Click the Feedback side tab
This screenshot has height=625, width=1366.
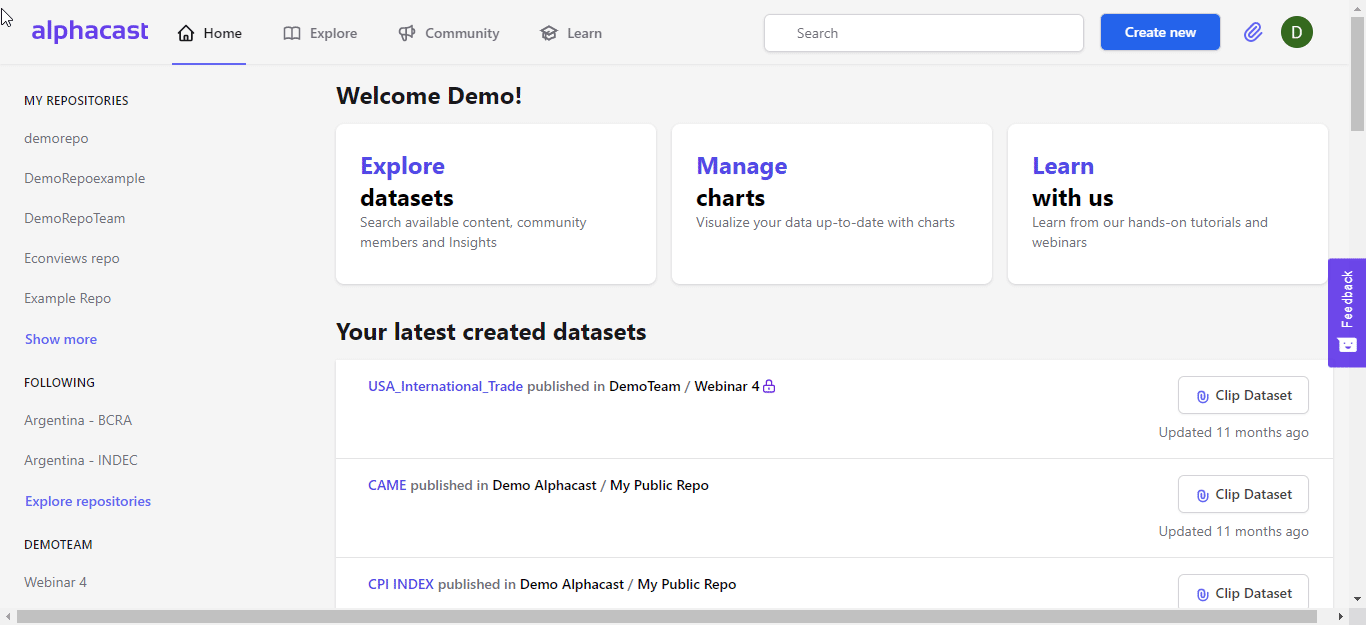click(x=1347, y=312)
